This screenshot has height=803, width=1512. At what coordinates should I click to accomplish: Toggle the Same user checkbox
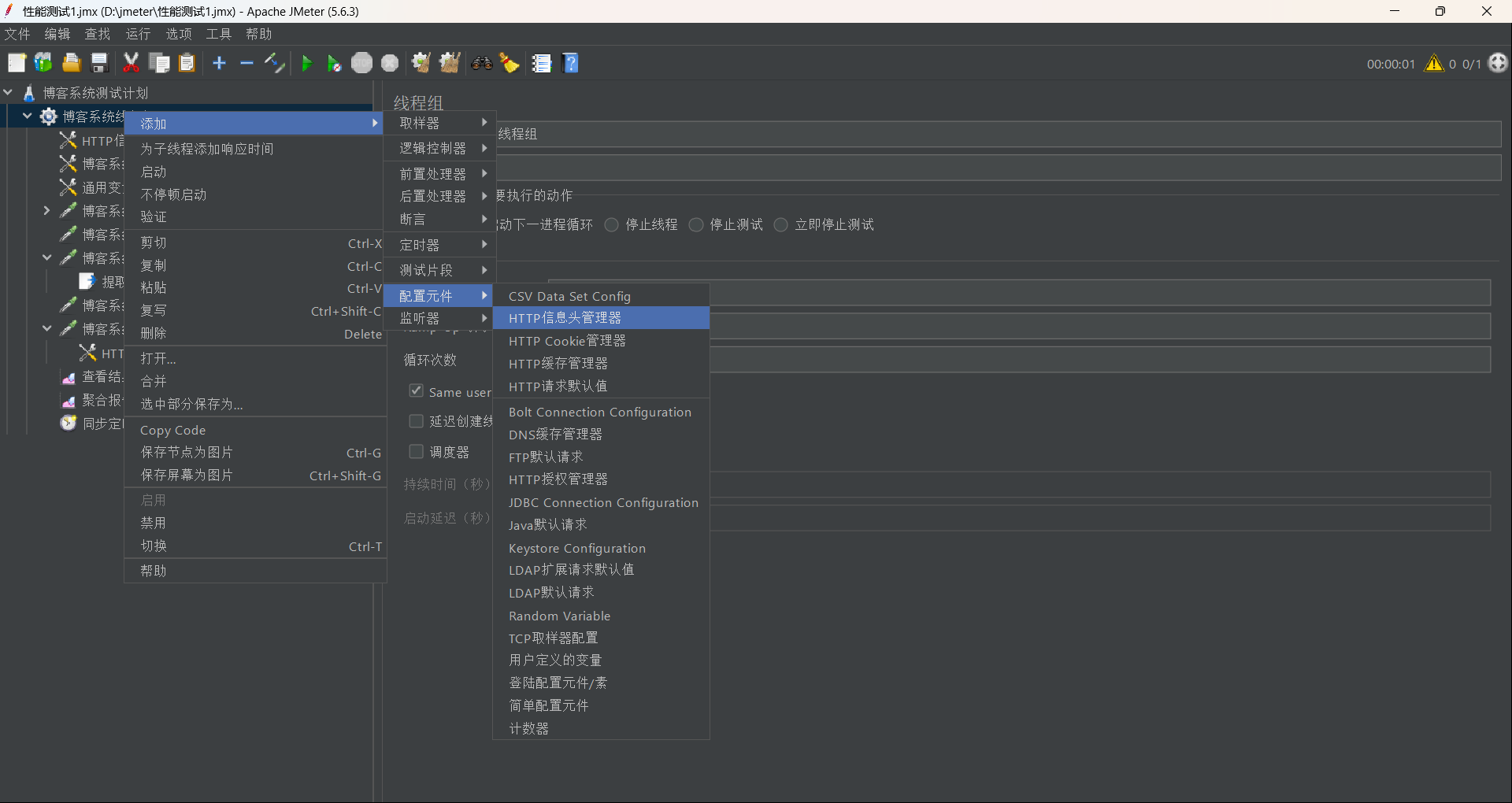417,390
